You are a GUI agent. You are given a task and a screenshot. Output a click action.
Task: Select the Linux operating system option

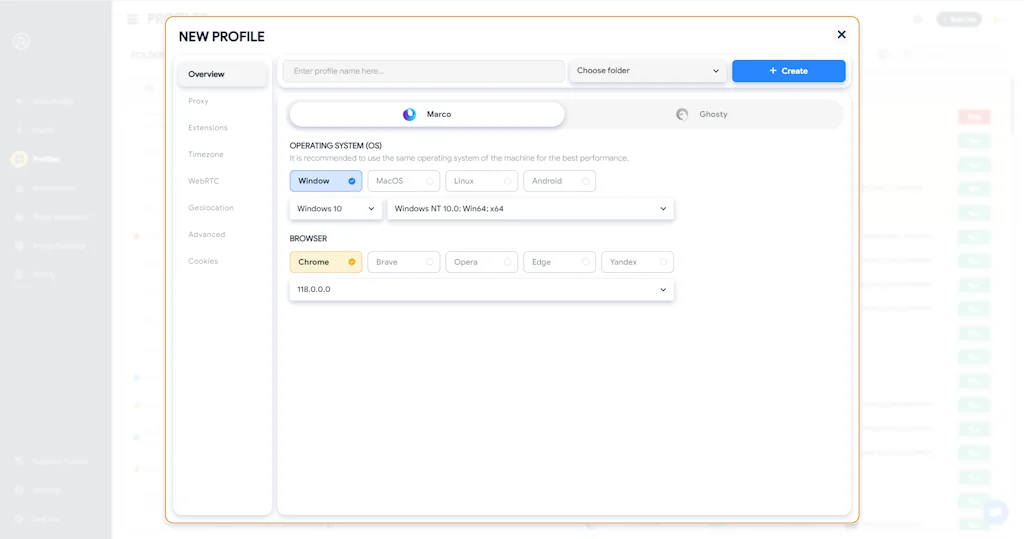[482, 181]
